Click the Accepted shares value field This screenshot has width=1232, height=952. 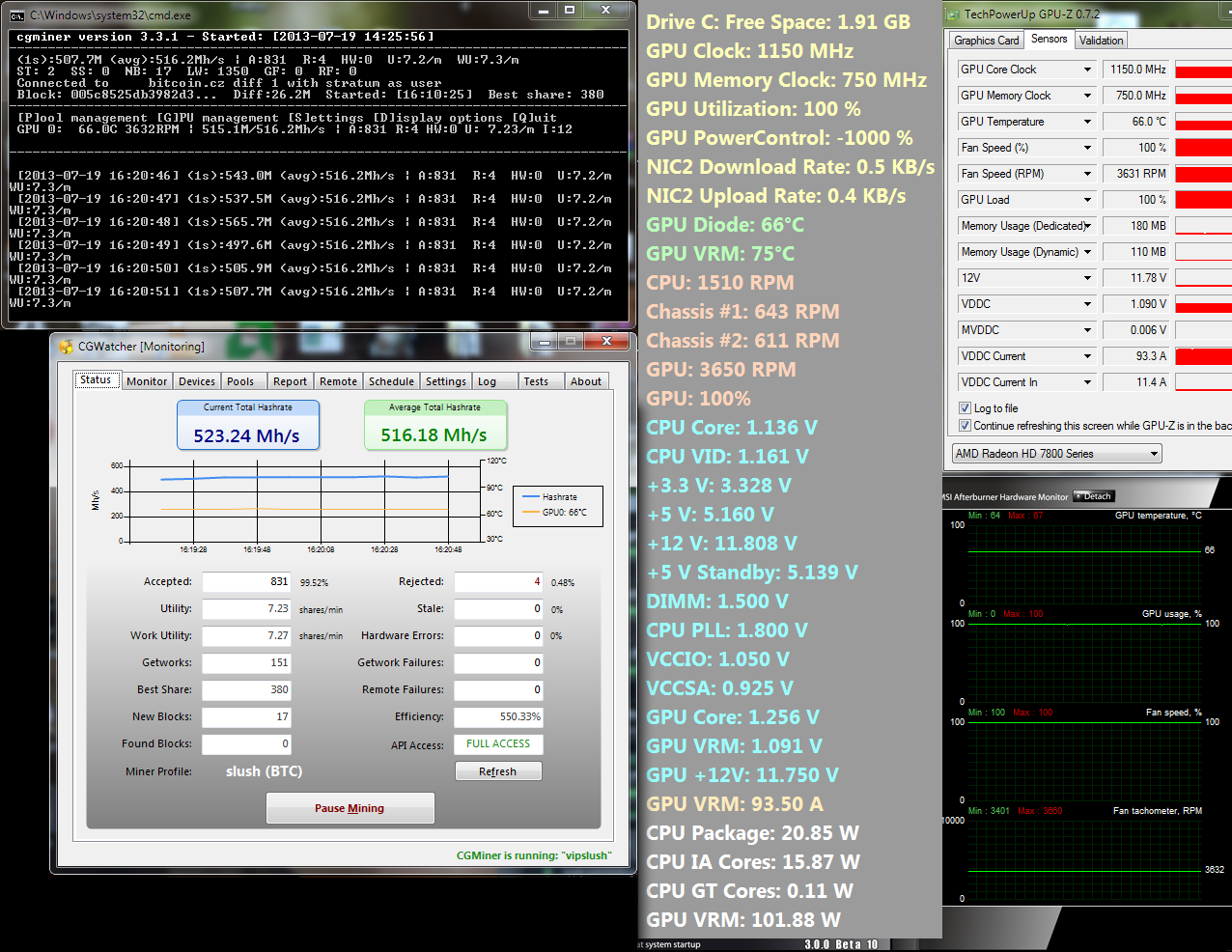246,582
